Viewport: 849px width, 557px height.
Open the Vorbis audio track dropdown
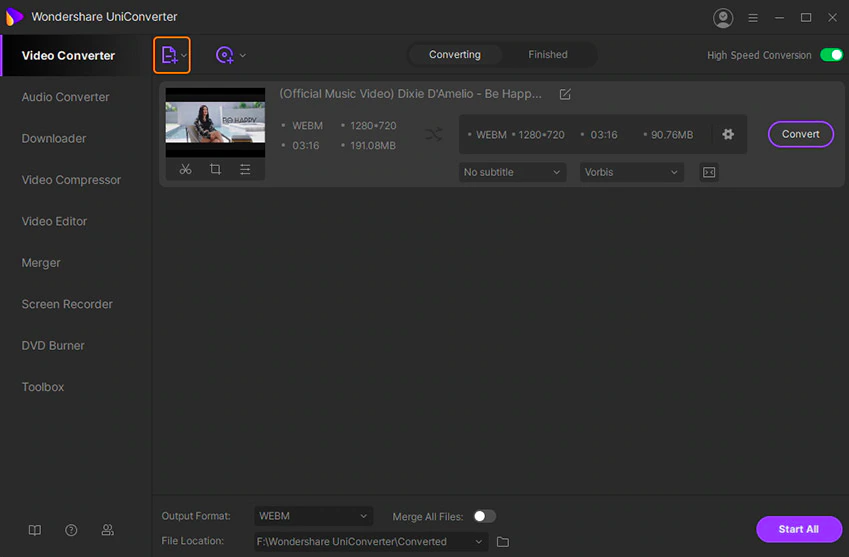coord(631,172)
